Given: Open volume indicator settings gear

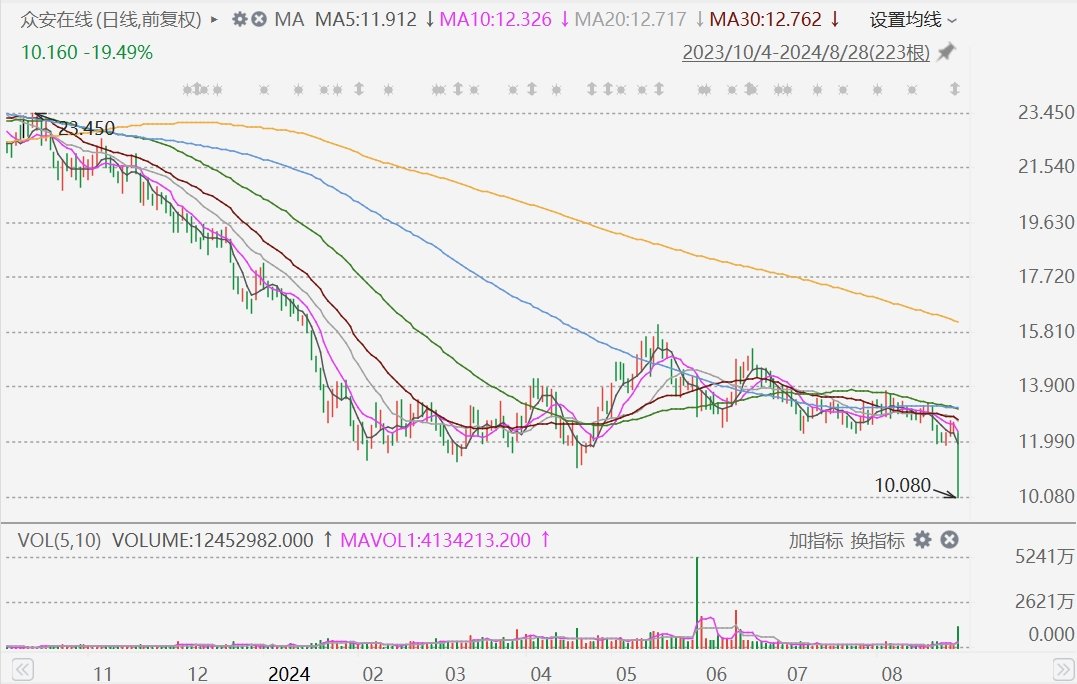Looking at the screenshot, I should coord(922,540).
